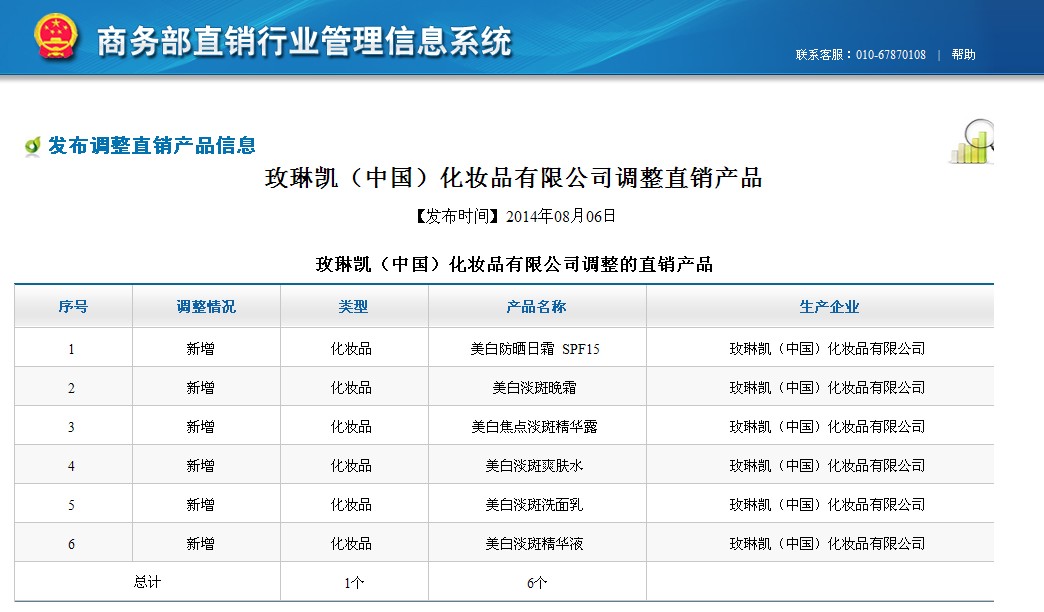
Task: Click 化妆品 type in the 美白淡斑晚霜 row
Action: point(352,388)
